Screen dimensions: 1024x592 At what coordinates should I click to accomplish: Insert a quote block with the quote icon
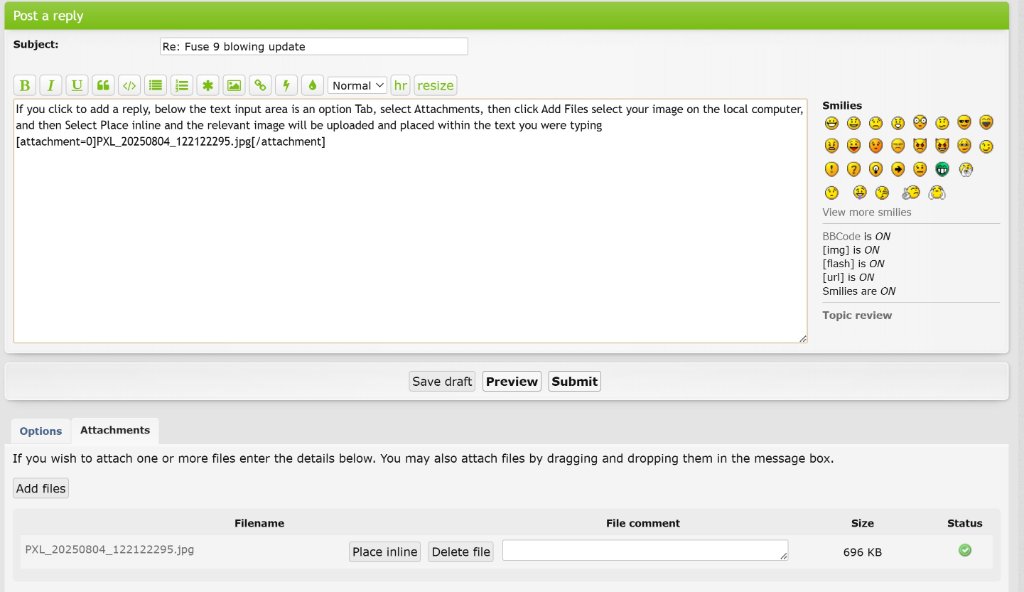tap(103, 85)
